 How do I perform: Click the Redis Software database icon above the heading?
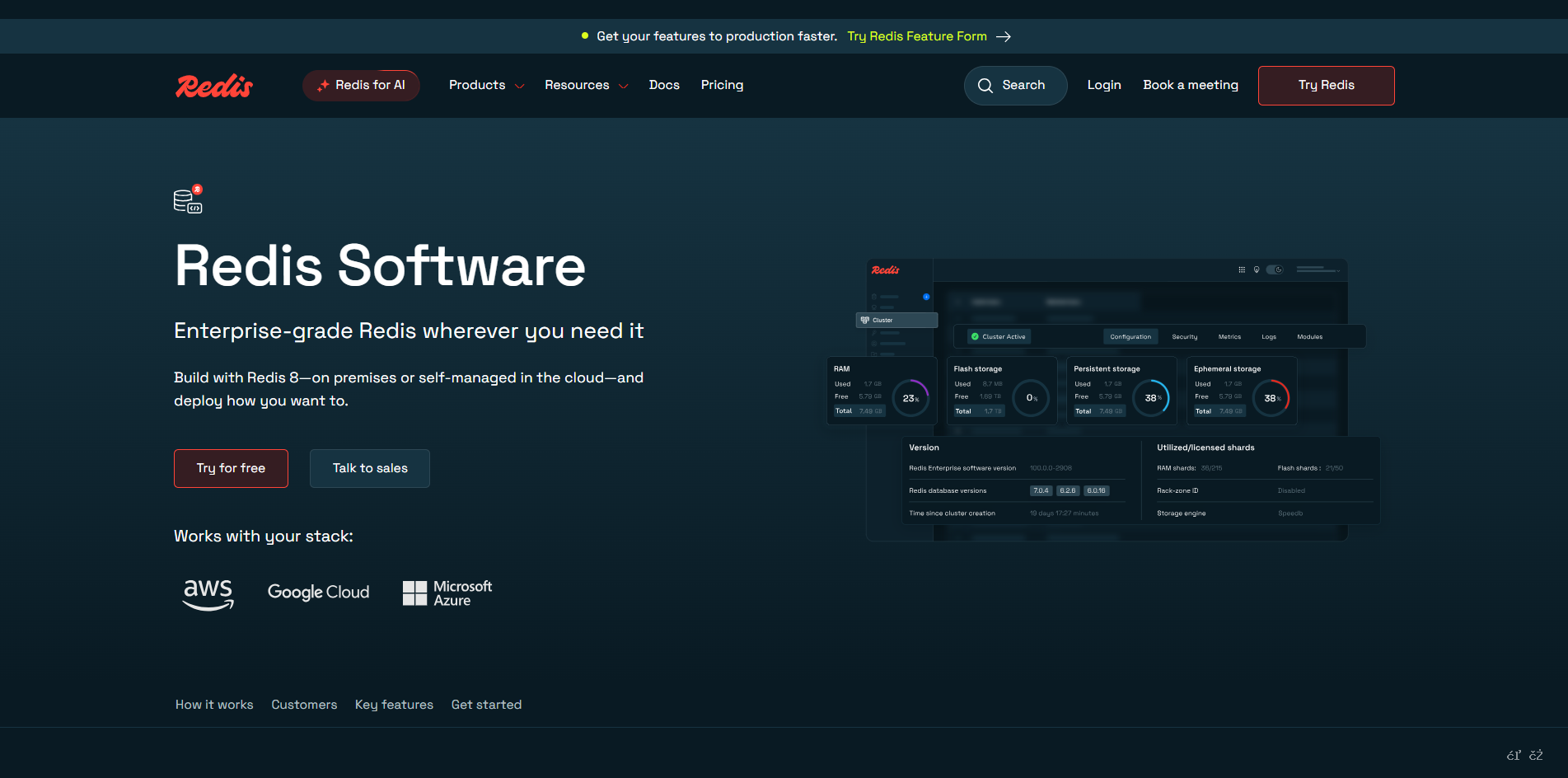click(188, 199)
